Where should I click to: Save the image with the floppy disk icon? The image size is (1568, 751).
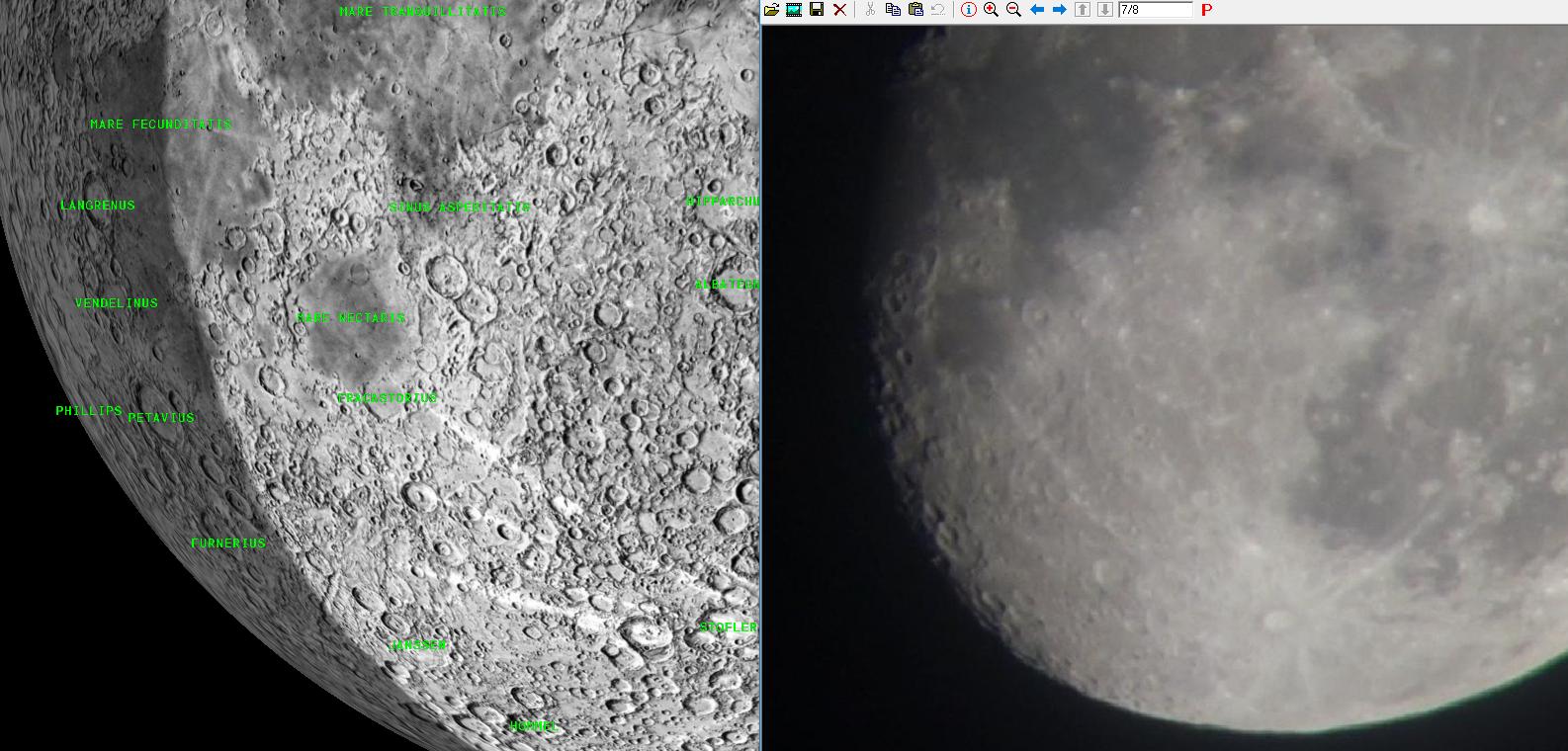(817, 10)
